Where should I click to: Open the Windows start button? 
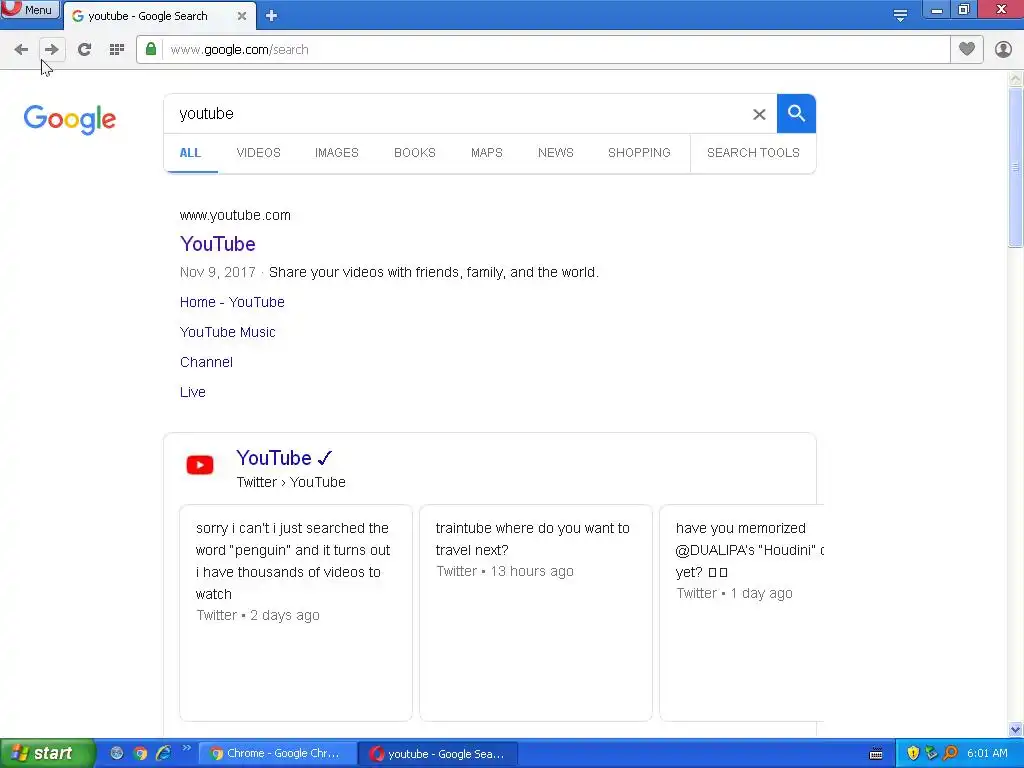(x=48, y=754)
